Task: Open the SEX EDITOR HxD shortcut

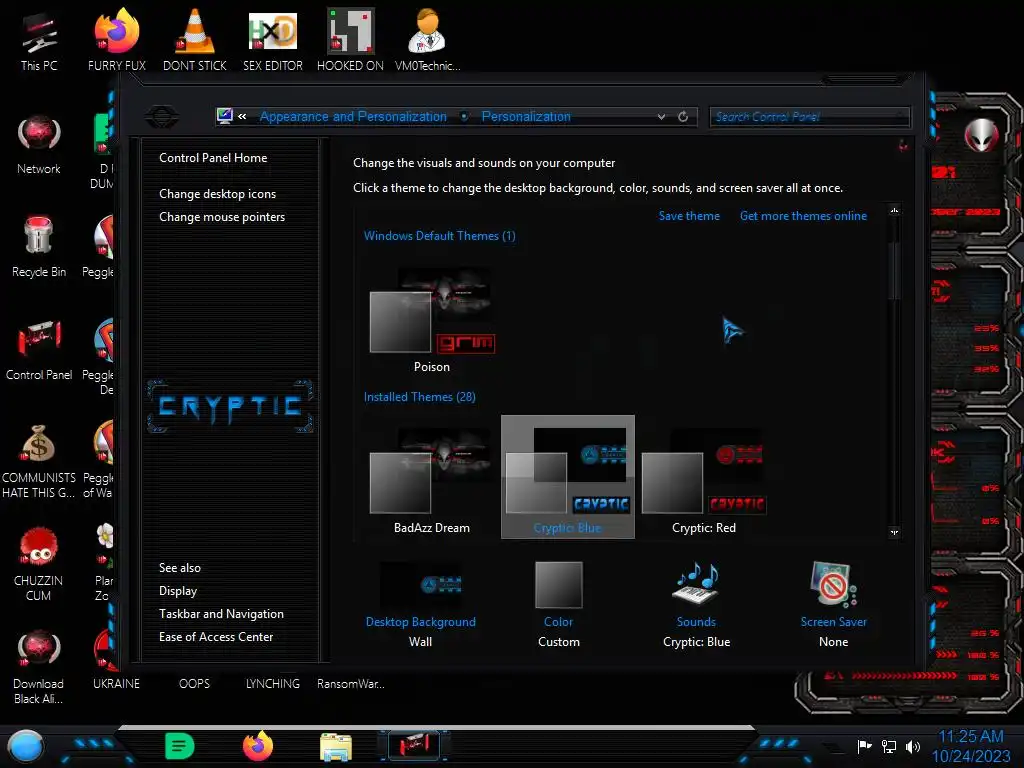Action: pos(273,39)
